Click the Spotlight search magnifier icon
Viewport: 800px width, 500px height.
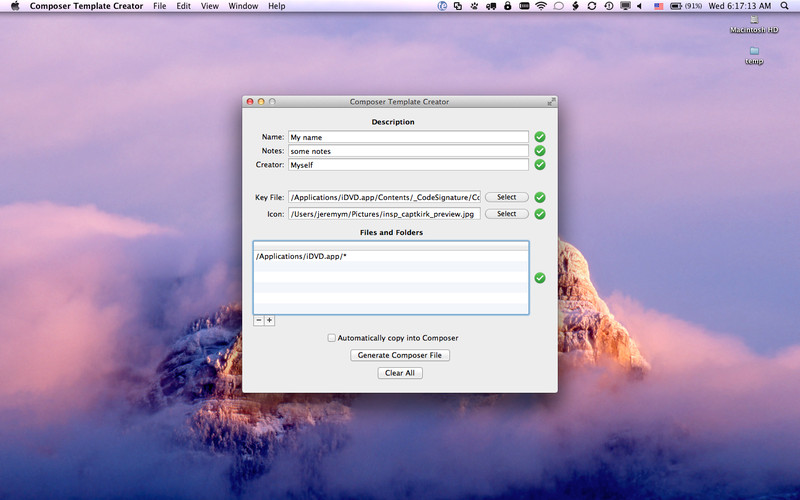coord(785,6)
